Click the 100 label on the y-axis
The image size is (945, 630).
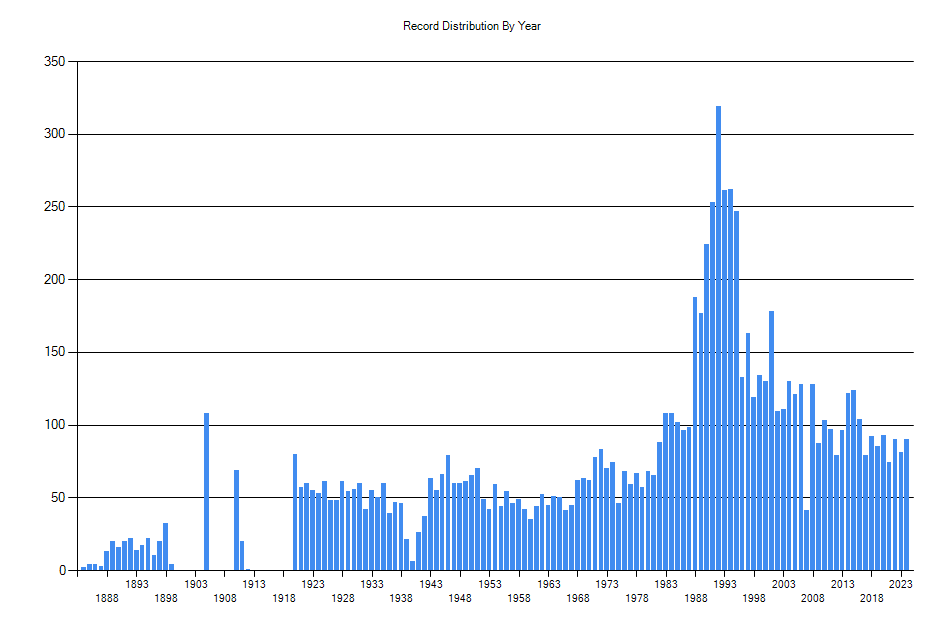55,425
